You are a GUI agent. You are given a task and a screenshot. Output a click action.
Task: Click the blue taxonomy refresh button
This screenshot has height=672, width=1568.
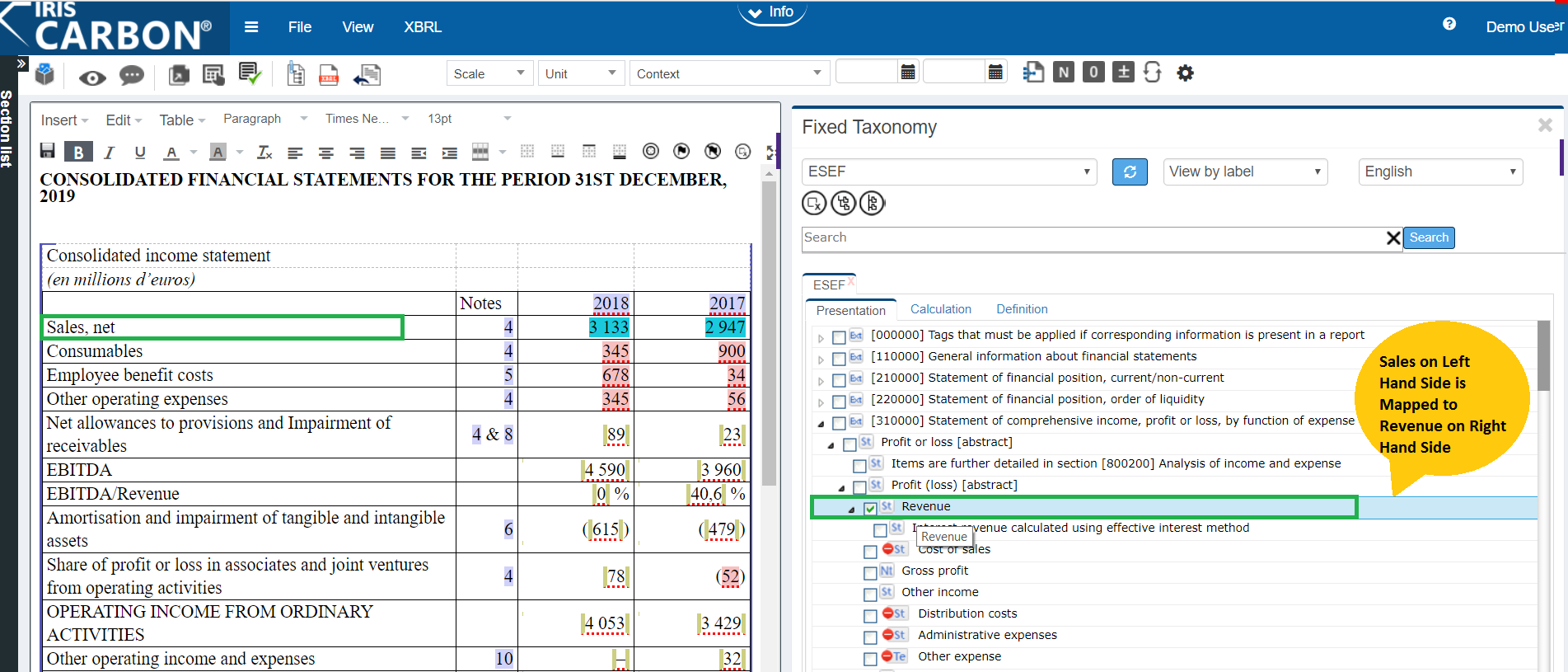point(1130,172)
